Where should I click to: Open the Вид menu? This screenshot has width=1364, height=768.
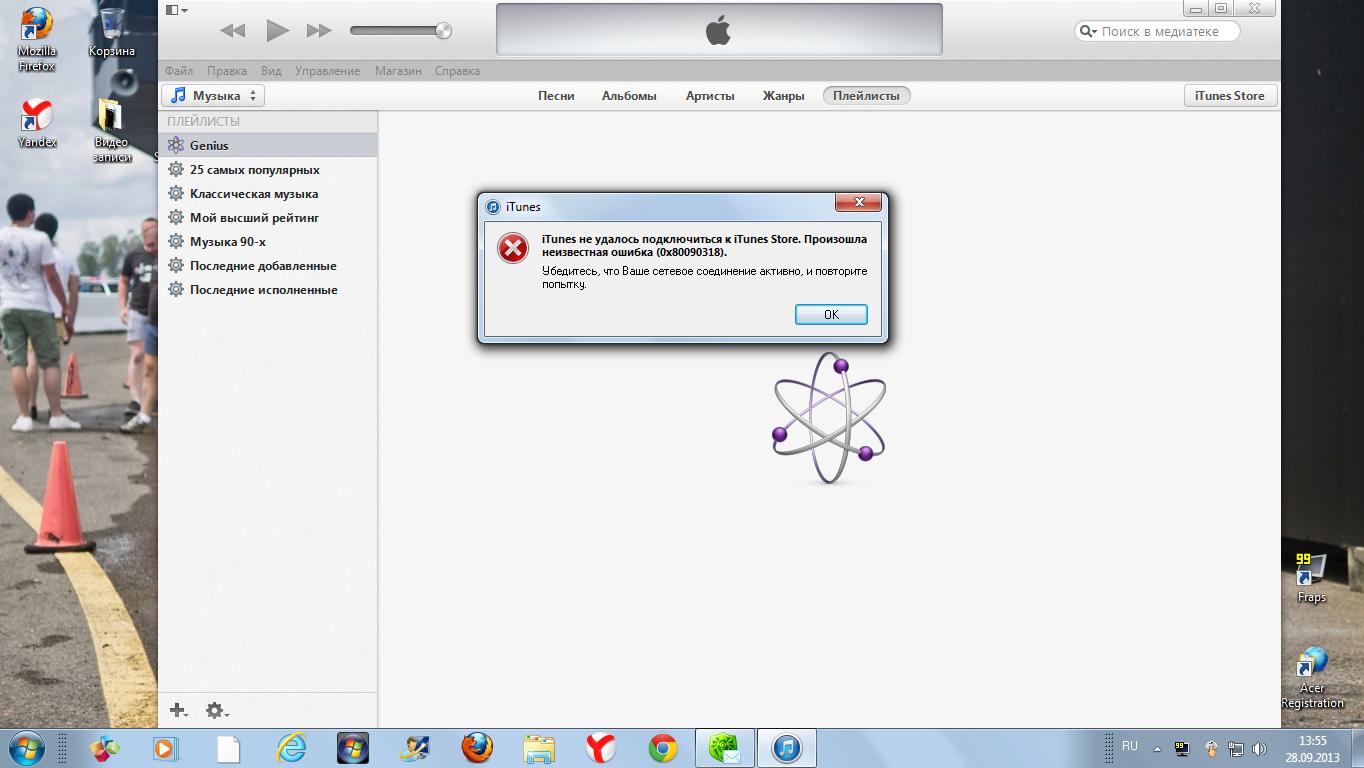click(x=271, y=71)
